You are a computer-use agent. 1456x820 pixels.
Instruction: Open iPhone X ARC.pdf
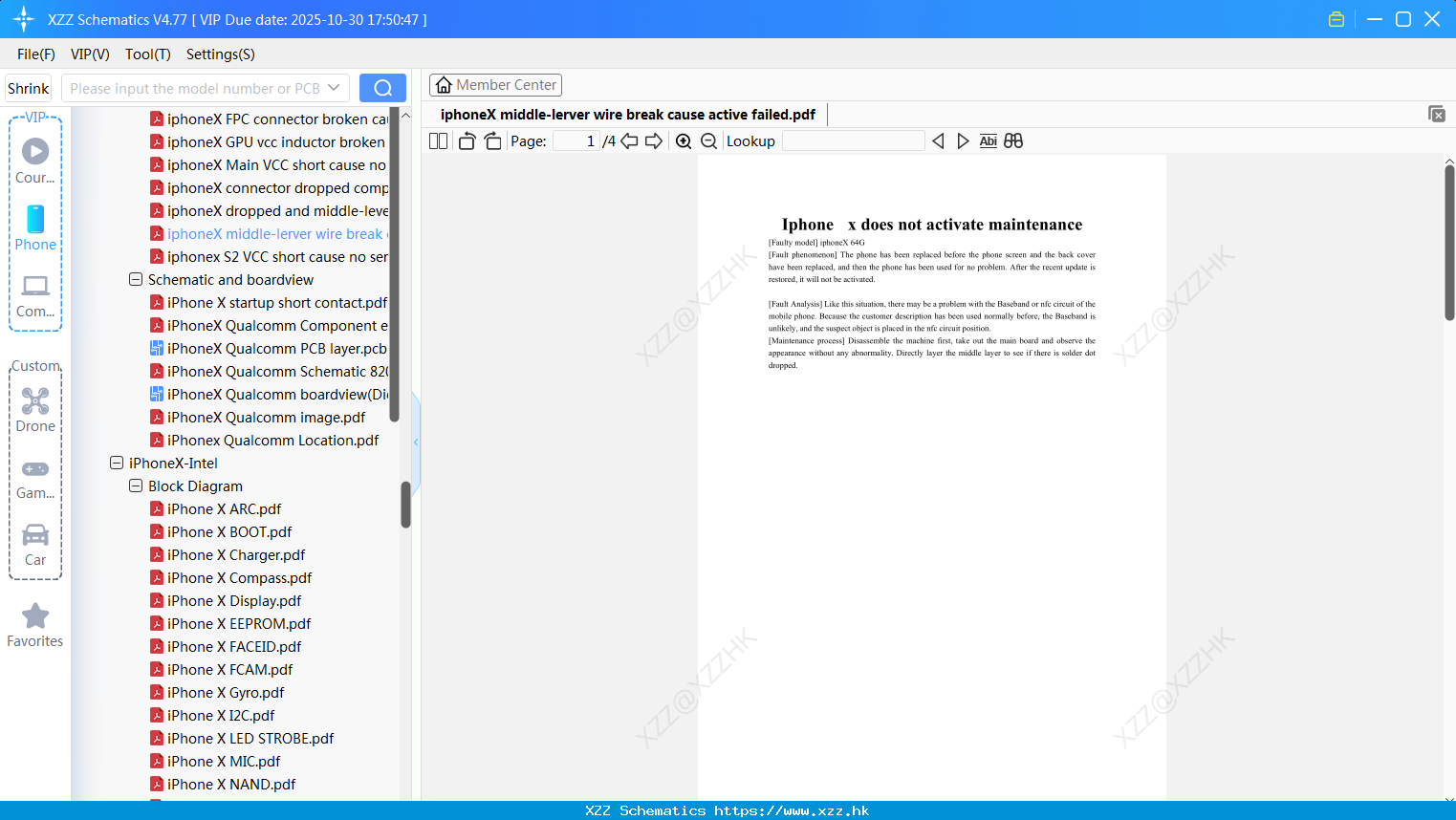click(x=216, y=508)
